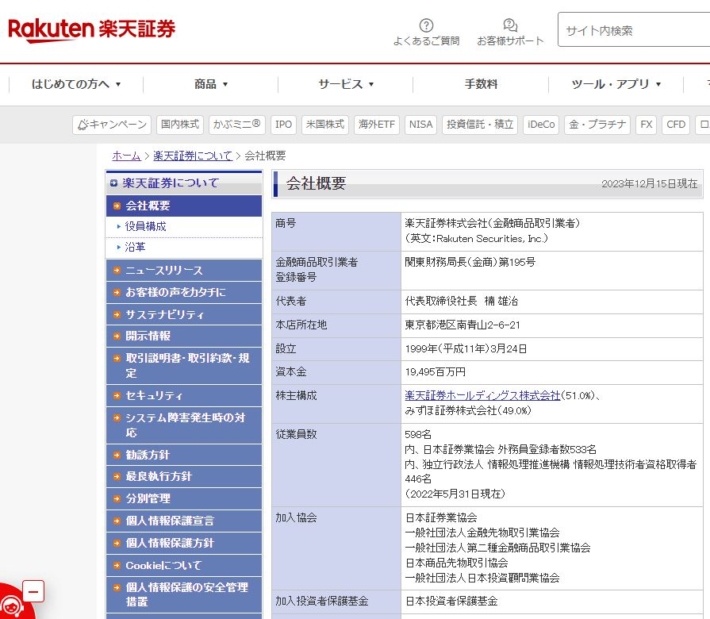
Task: Open 楽天証券ホールディングス株式会社 shareholder link
Action: click(482, 396)
